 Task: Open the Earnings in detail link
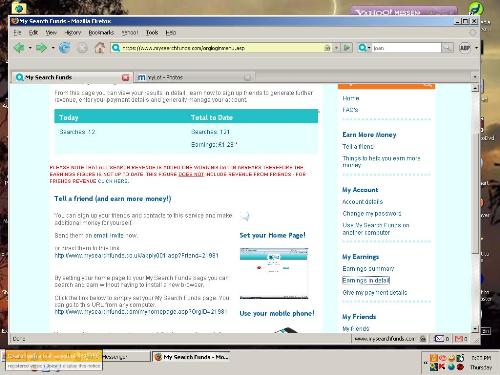coord(366,280)
